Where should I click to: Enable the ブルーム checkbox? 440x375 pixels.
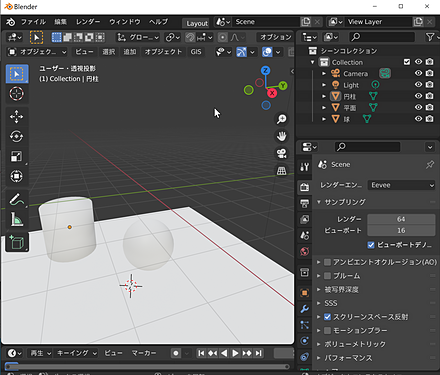[327, 276]
